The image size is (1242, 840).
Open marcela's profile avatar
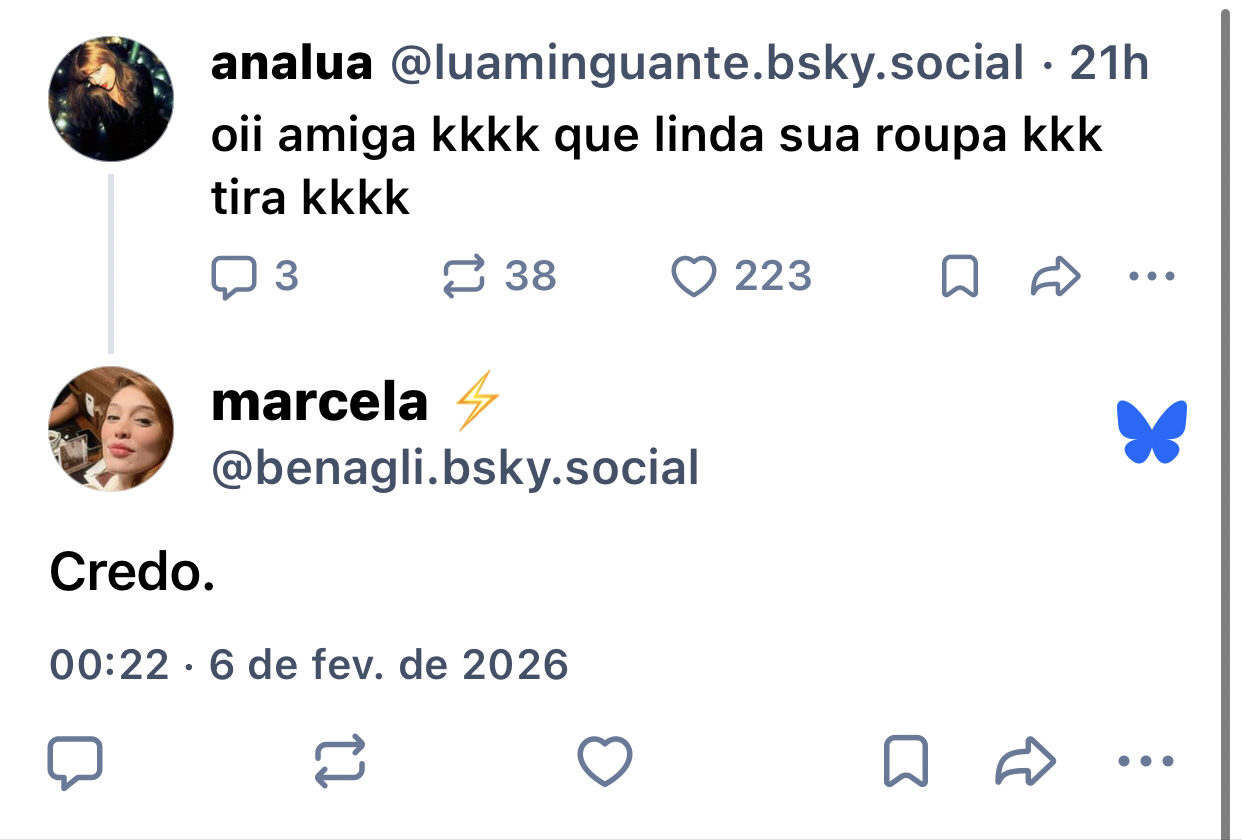point(111,429)
